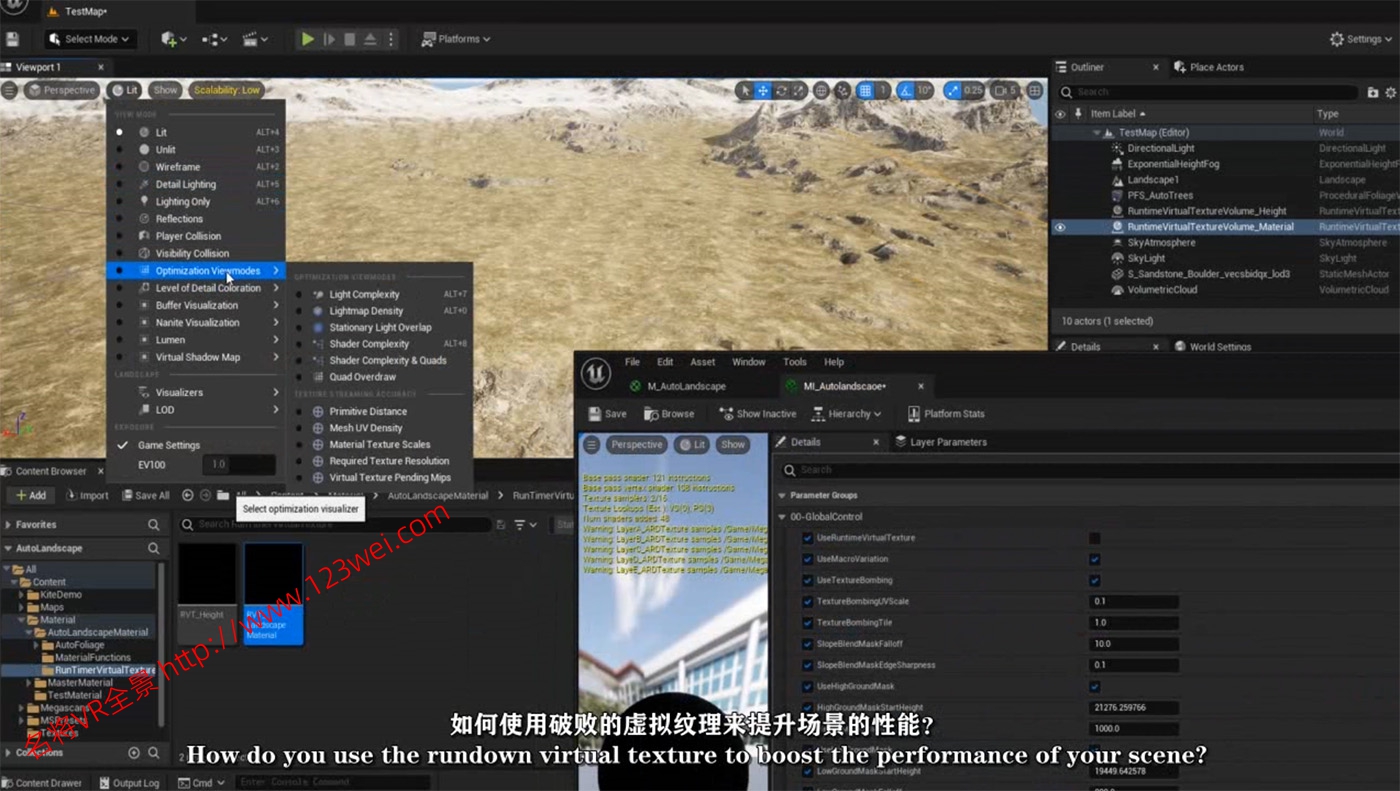Click the Add button in Content Browser

(29, 495)
